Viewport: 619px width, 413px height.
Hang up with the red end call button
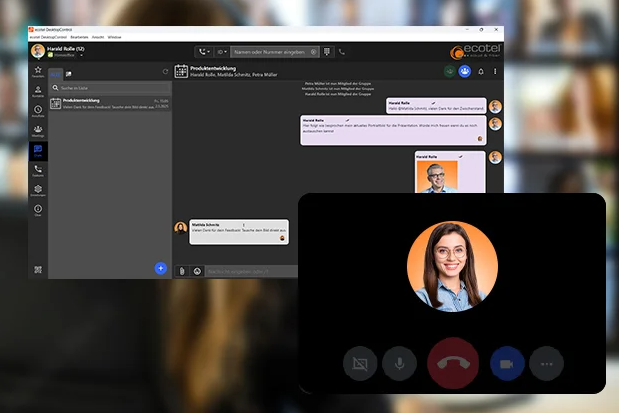[452, 364]
